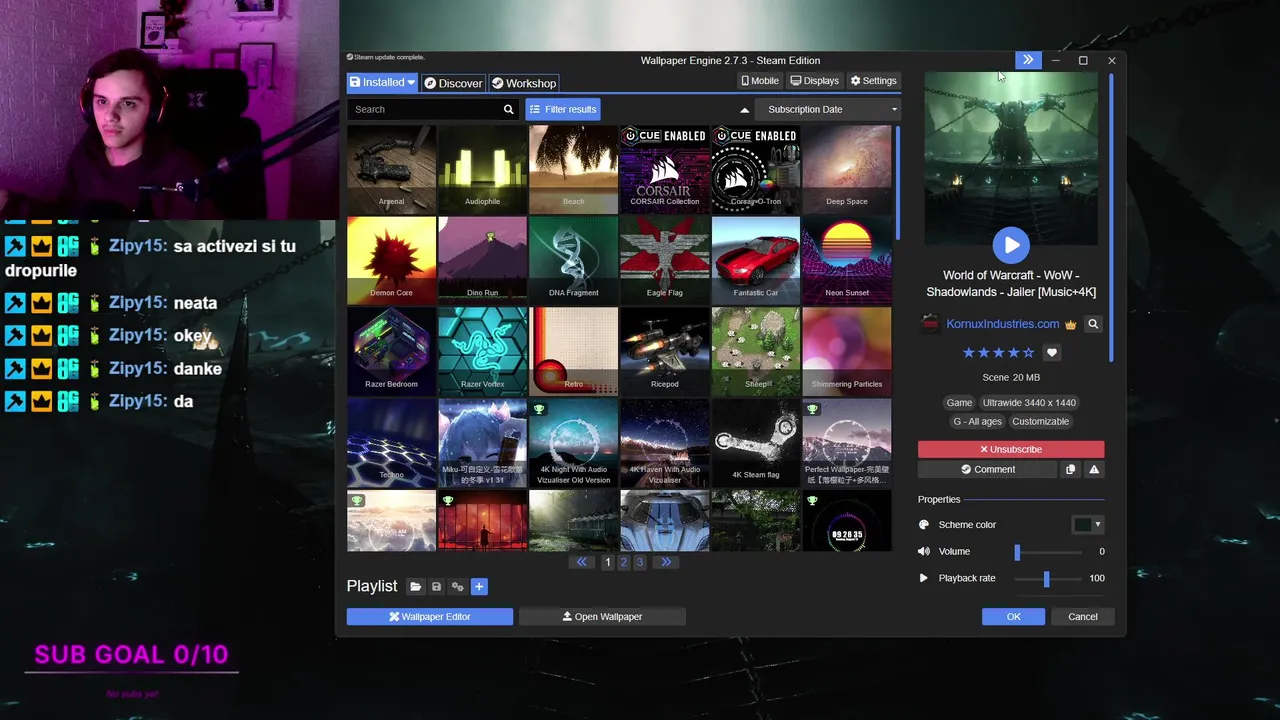Open Subscription Date sort dropdown
Image resolution: width=1280 pixels, height=720 pixels.
tap(828, 109)
